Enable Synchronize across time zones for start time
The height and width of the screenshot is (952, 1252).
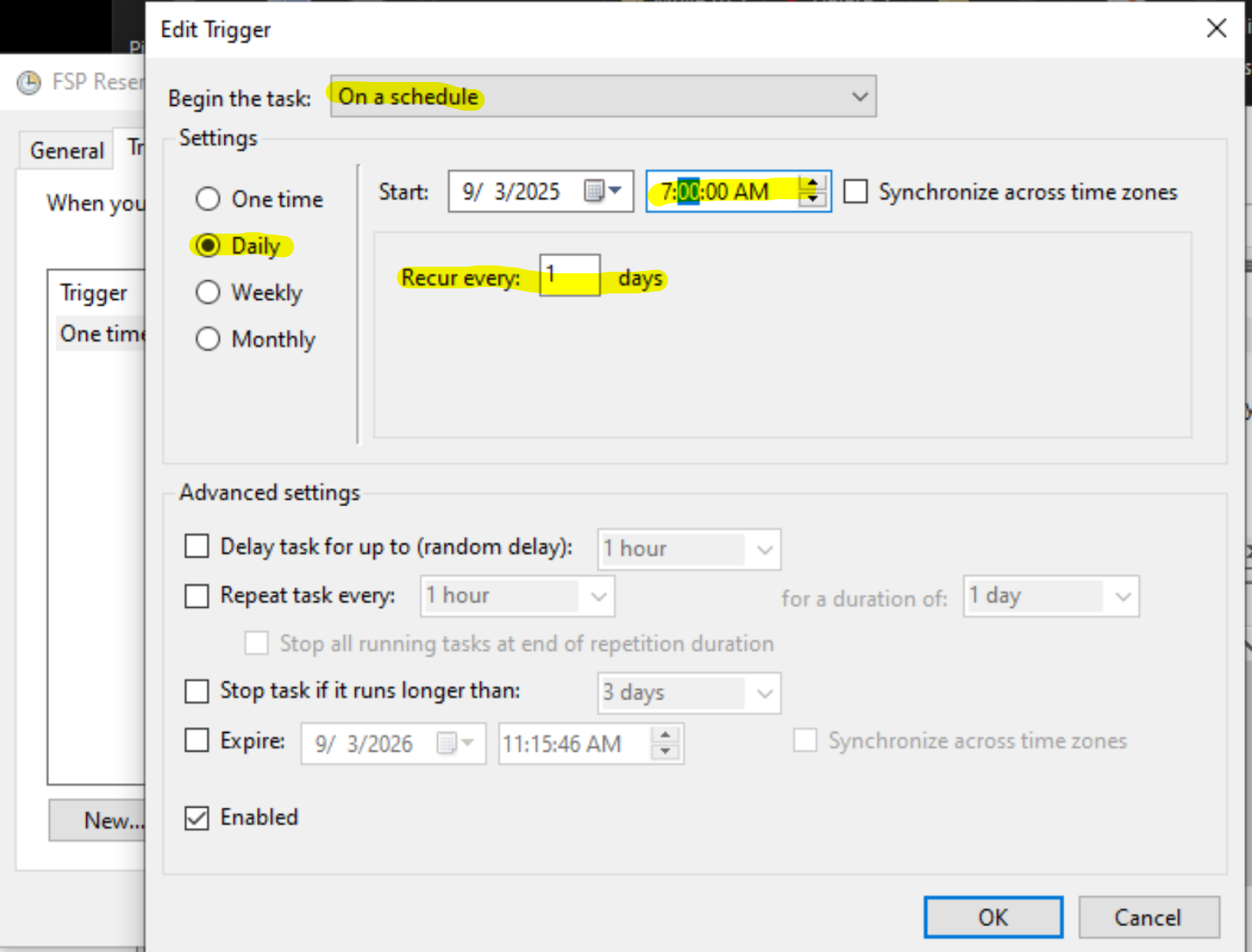pyautogui.click(x=855, y=192)
